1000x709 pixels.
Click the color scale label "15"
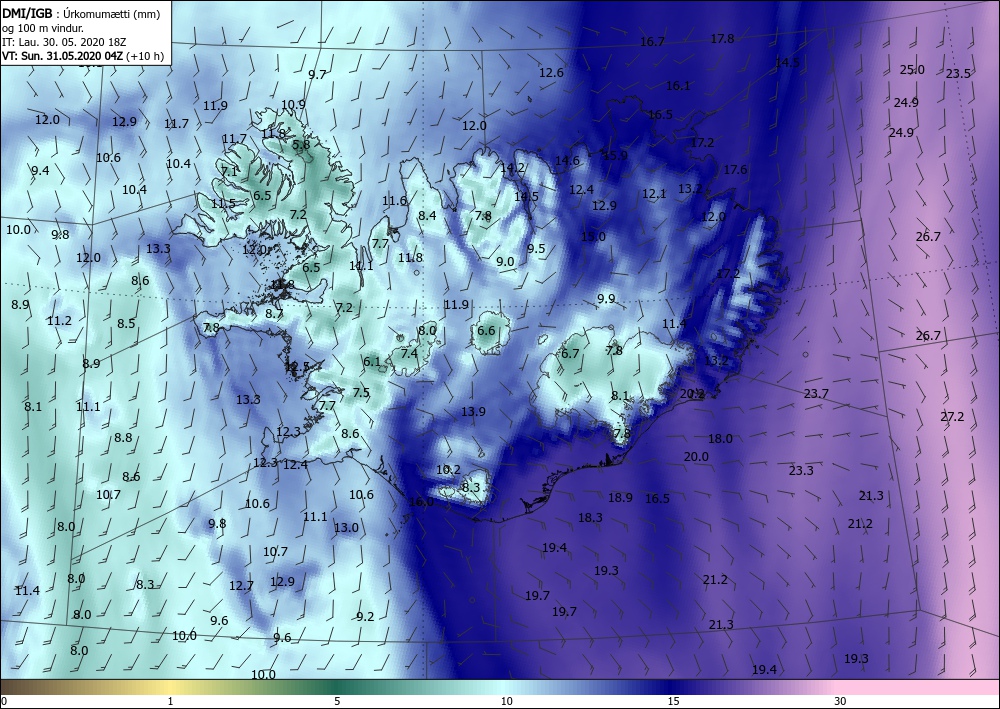[673, 701]
